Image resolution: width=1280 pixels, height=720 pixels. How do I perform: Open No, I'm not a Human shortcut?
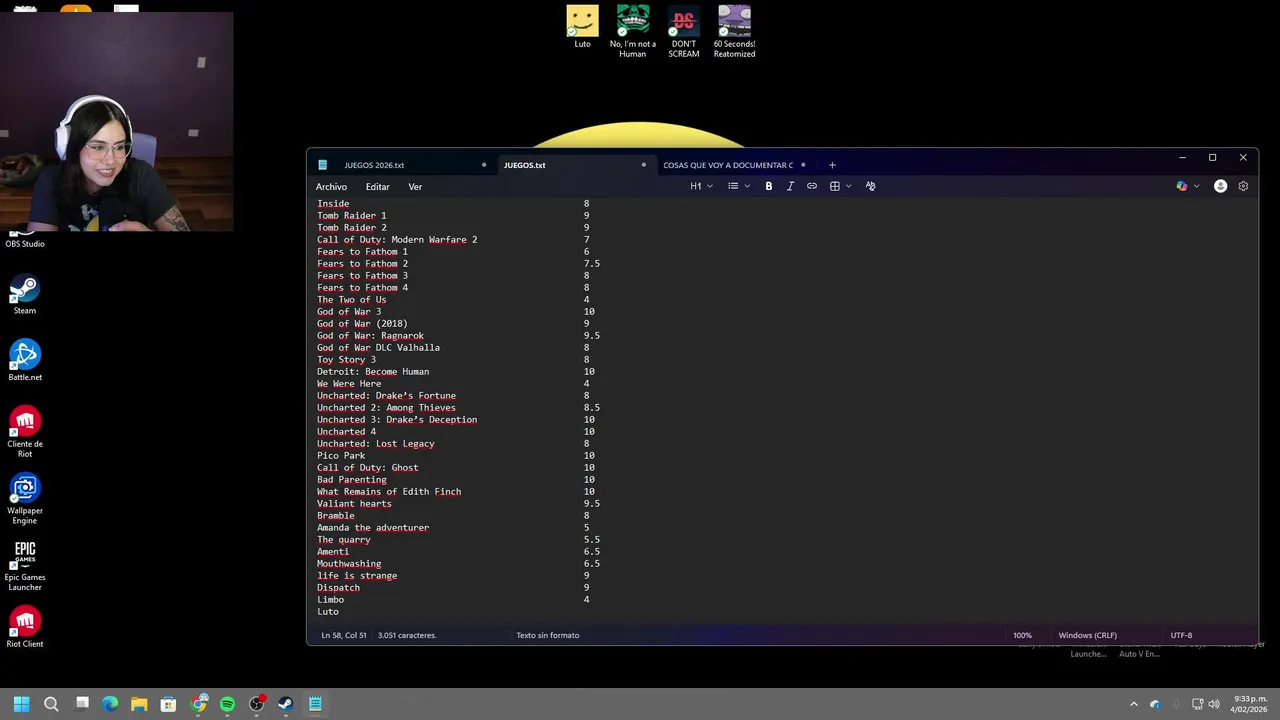633,31
